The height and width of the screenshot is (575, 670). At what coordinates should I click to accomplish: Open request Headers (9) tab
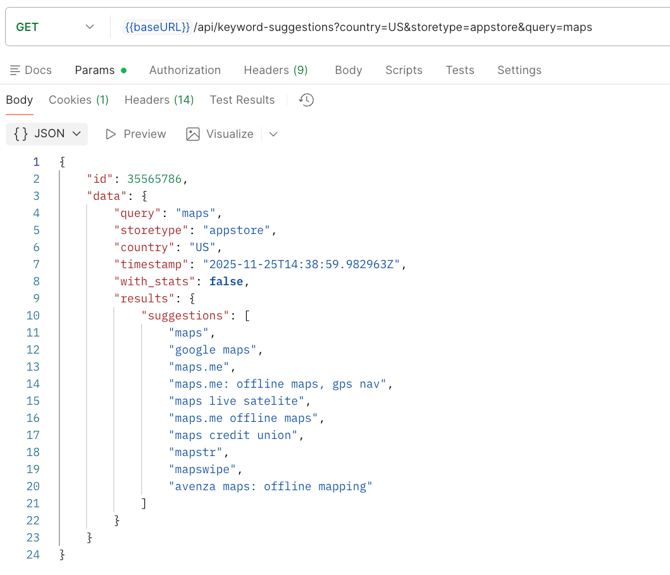click(275, 70)
